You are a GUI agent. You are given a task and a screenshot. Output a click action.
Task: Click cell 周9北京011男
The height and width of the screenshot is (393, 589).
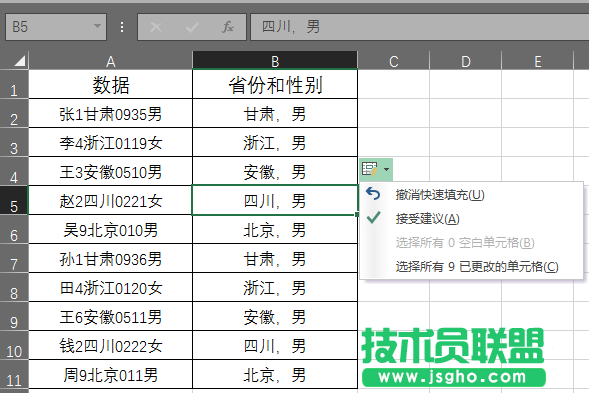[x=110, y=374]
